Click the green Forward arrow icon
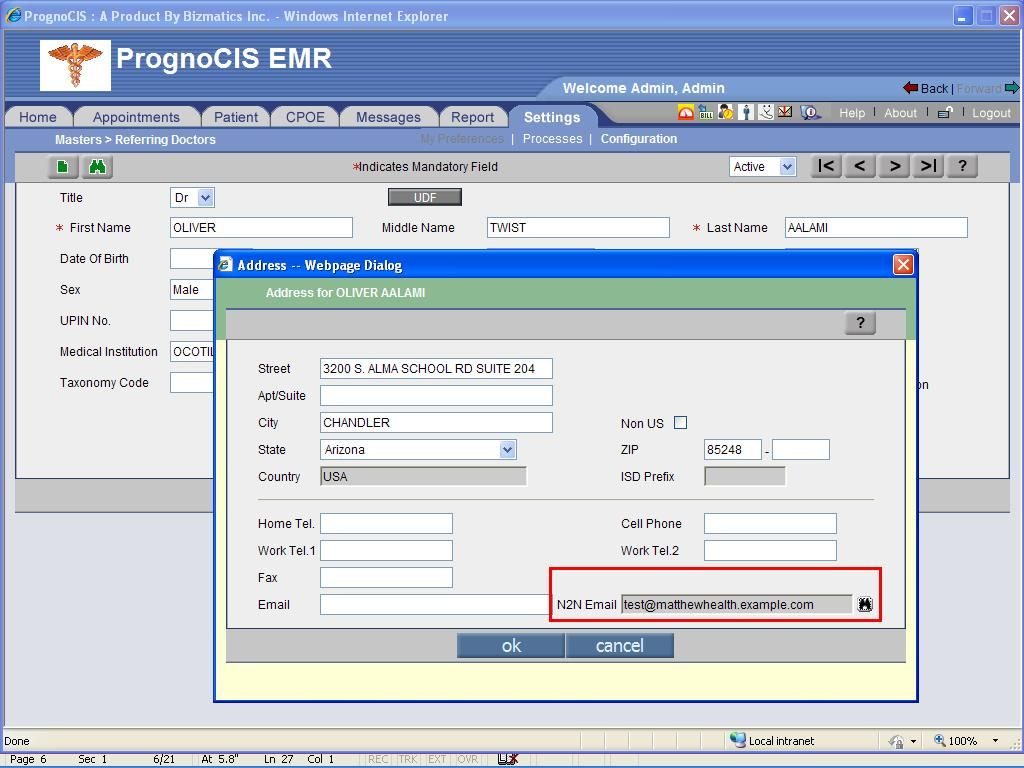Screen dimensions: 1024x768 [x=1012, y=88]
